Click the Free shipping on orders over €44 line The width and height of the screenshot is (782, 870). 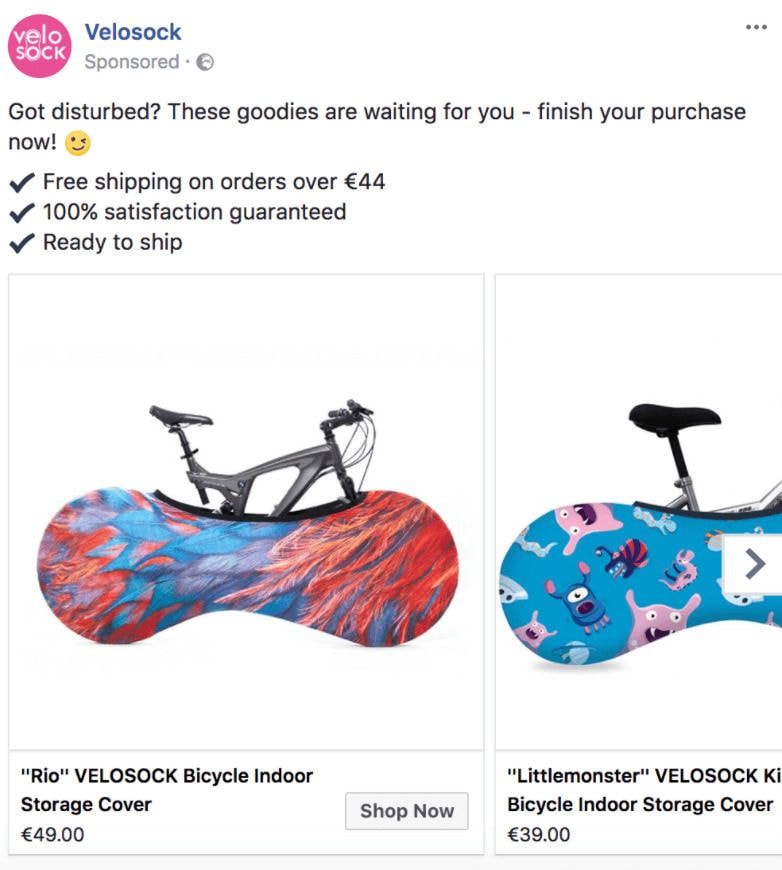pos(214,182)
